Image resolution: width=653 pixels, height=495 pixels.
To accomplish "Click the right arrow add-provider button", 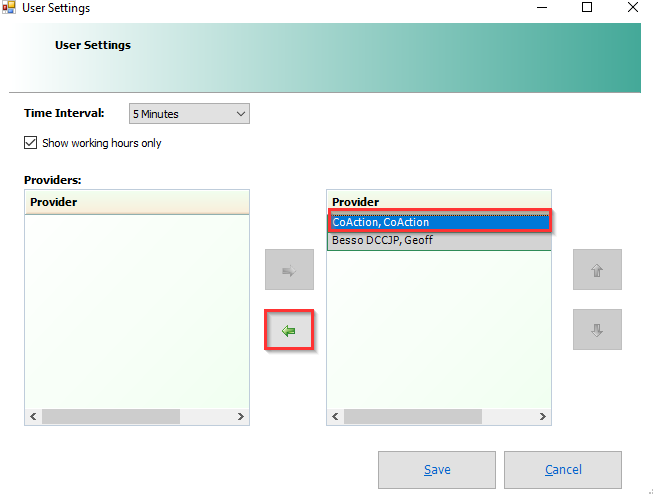I will coord(289,270).
